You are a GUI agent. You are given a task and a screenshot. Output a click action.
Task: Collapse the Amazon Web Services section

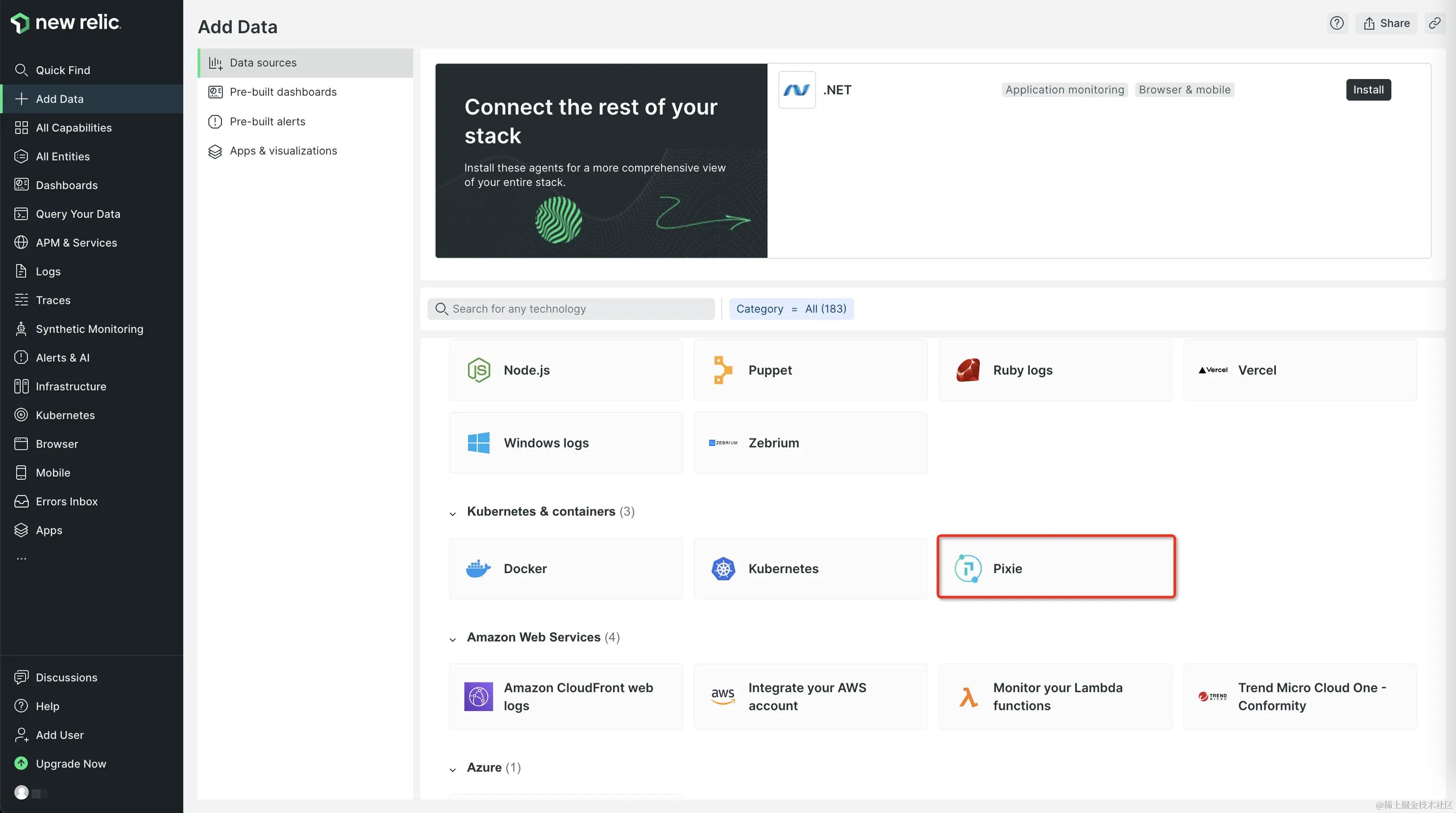tap(453, 639)
